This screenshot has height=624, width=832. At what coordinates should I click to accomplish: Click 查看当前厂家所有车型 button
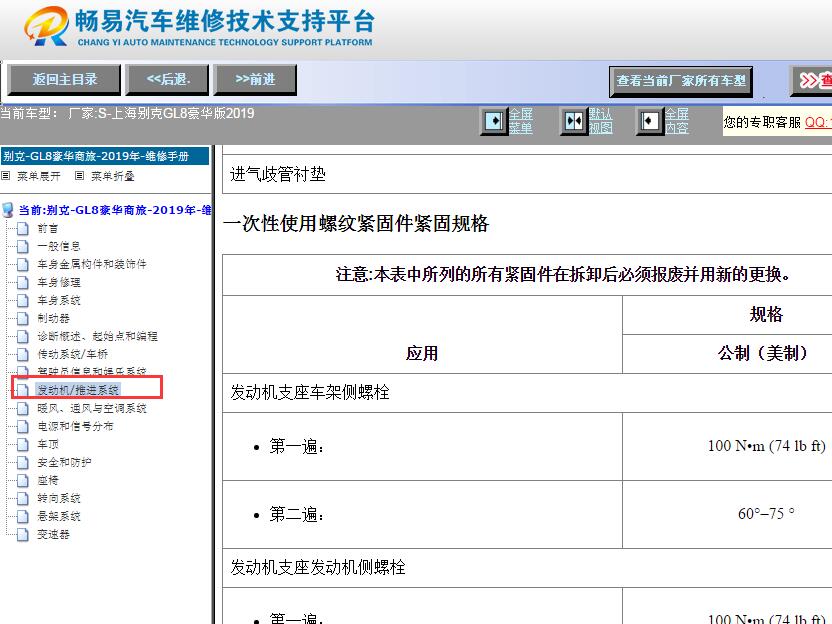tap(681, 81)
